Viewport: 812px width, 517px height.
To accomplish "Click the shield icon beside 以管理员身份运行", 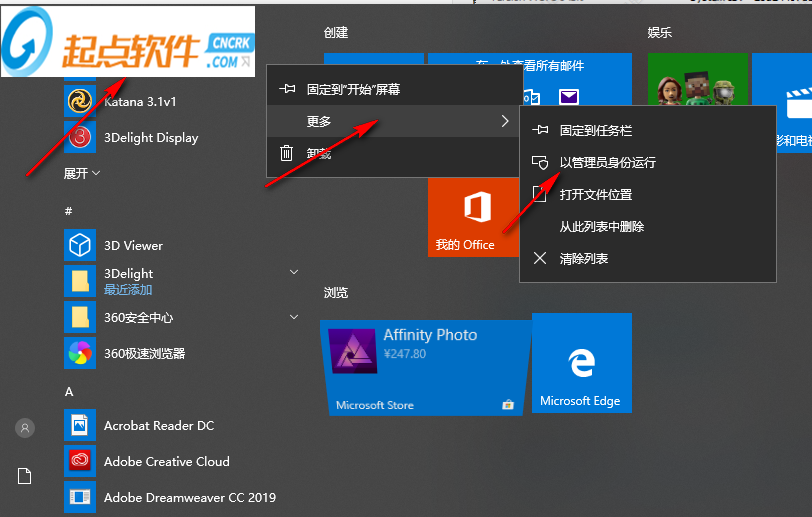I will pyautogui.click(x=540, y=163).
